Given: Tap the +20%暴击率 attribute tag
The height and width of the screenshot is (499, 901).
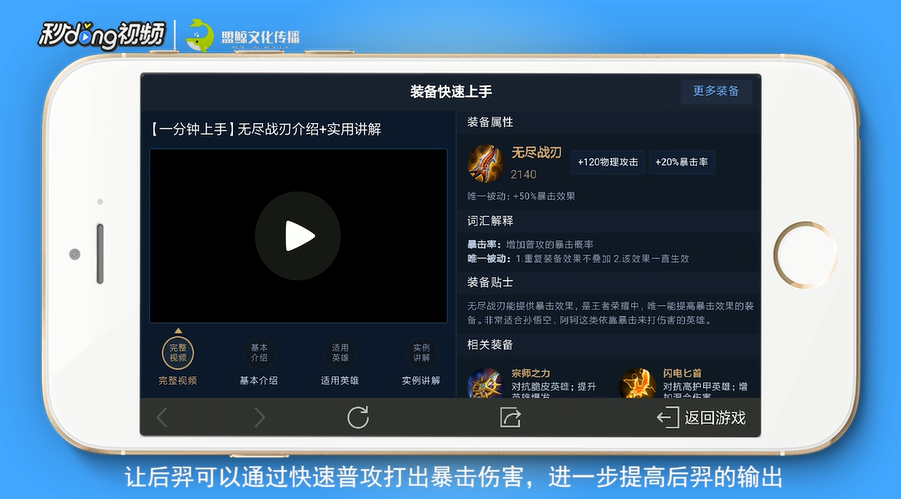Looking at the screenshot, I should coord(681,162).
